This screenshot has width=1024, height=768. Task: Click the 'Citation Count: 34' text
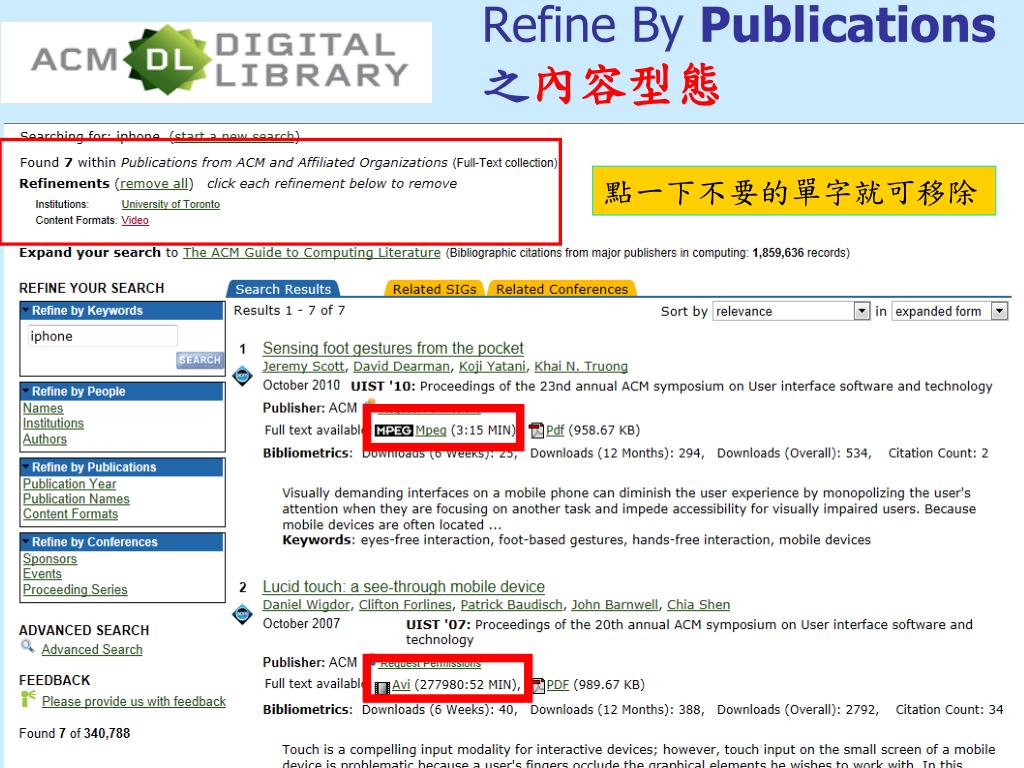[x=949, y=709]
